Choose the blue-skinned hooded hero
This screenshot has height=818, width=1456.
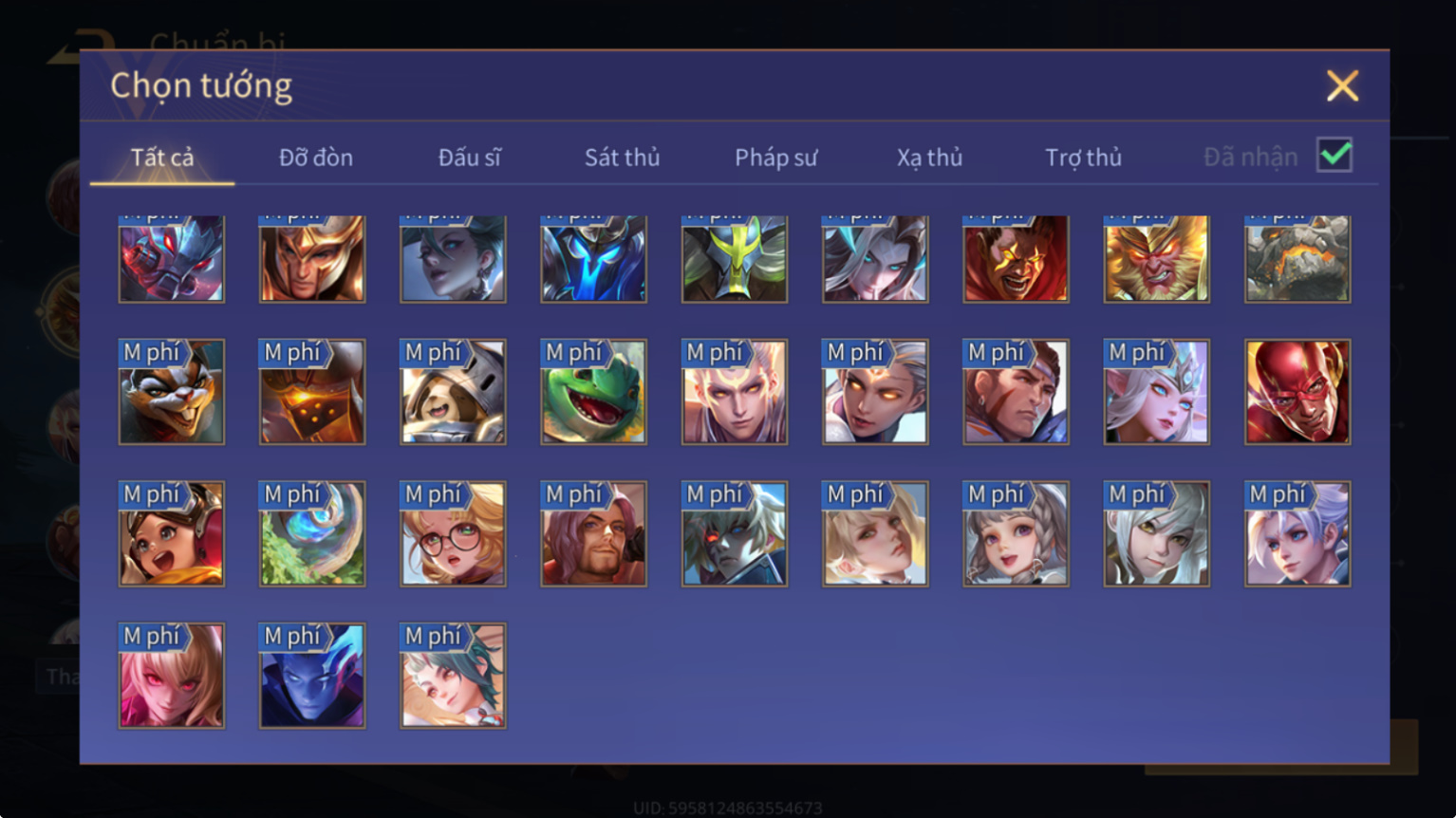tap(312, 676)
